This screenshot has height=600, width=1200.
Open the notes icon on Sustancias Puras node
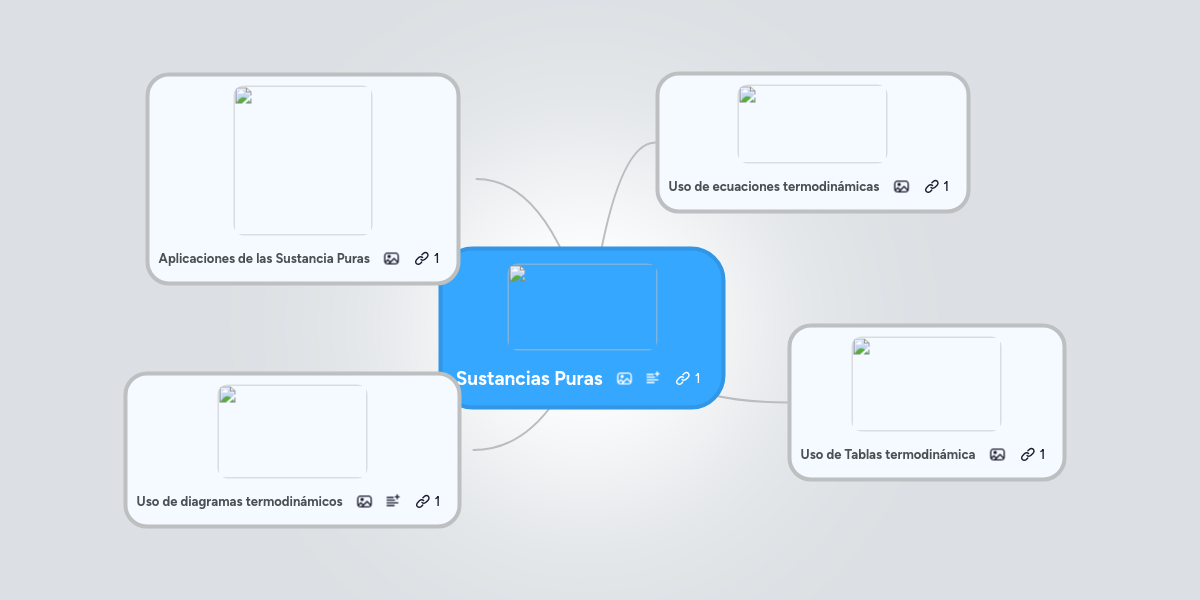point(653,378)
